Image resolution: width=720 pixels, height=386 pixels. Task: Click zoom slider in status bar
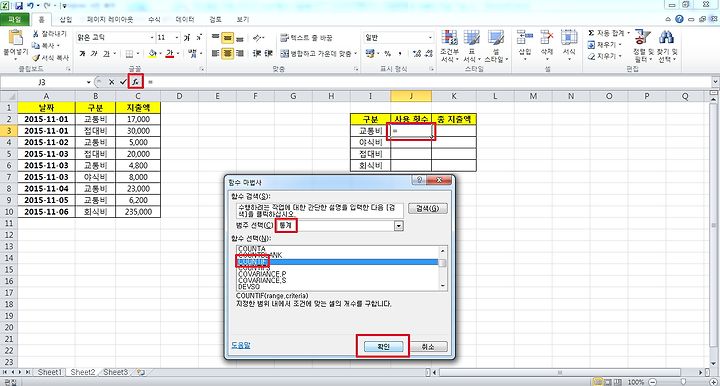tap(683, 382)
